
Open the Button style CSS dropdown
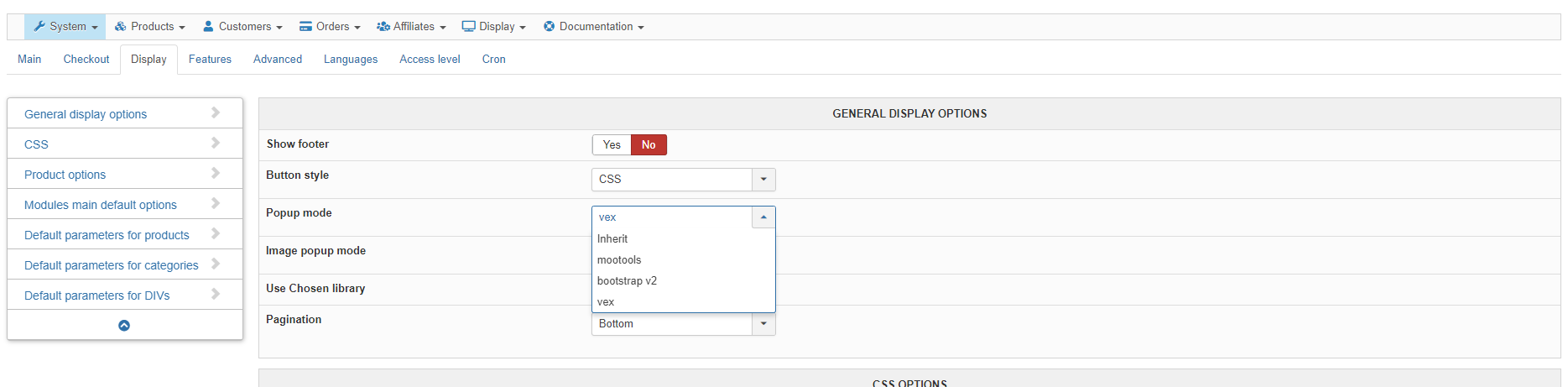tap(683, 180)
